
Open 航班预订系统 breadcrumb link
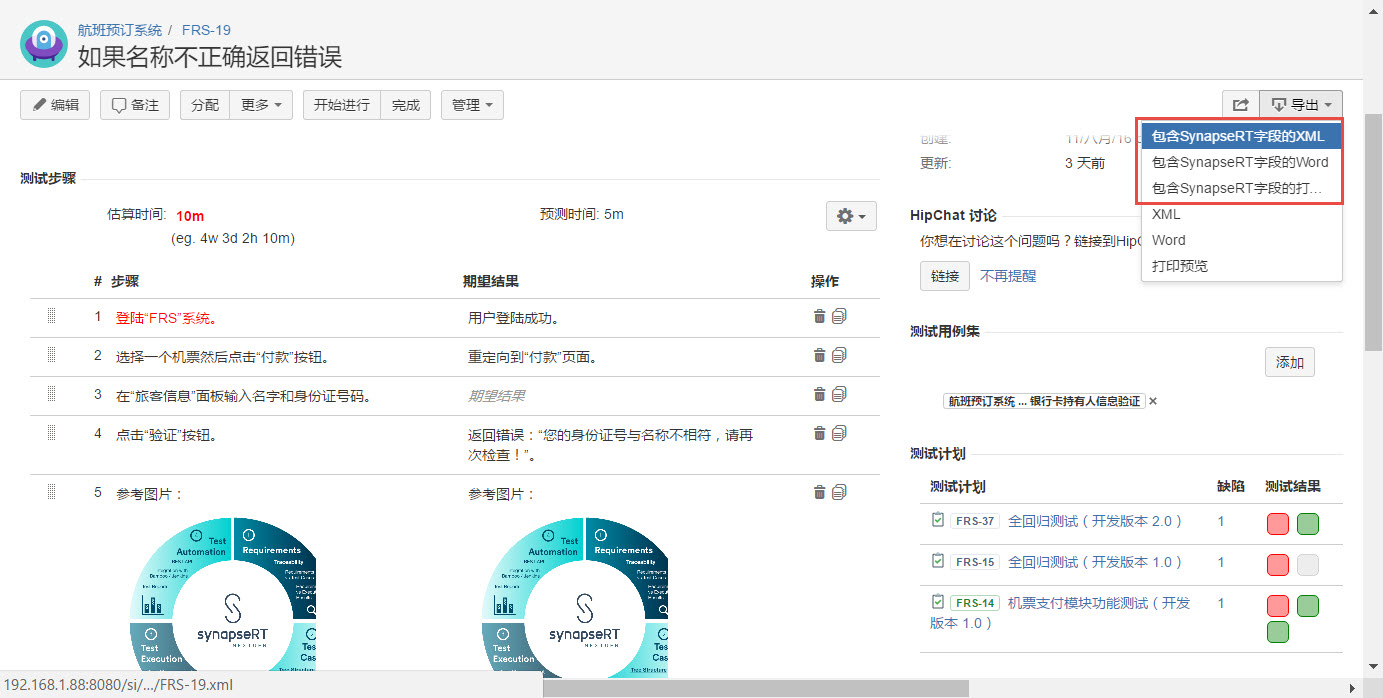click(119, 30)
